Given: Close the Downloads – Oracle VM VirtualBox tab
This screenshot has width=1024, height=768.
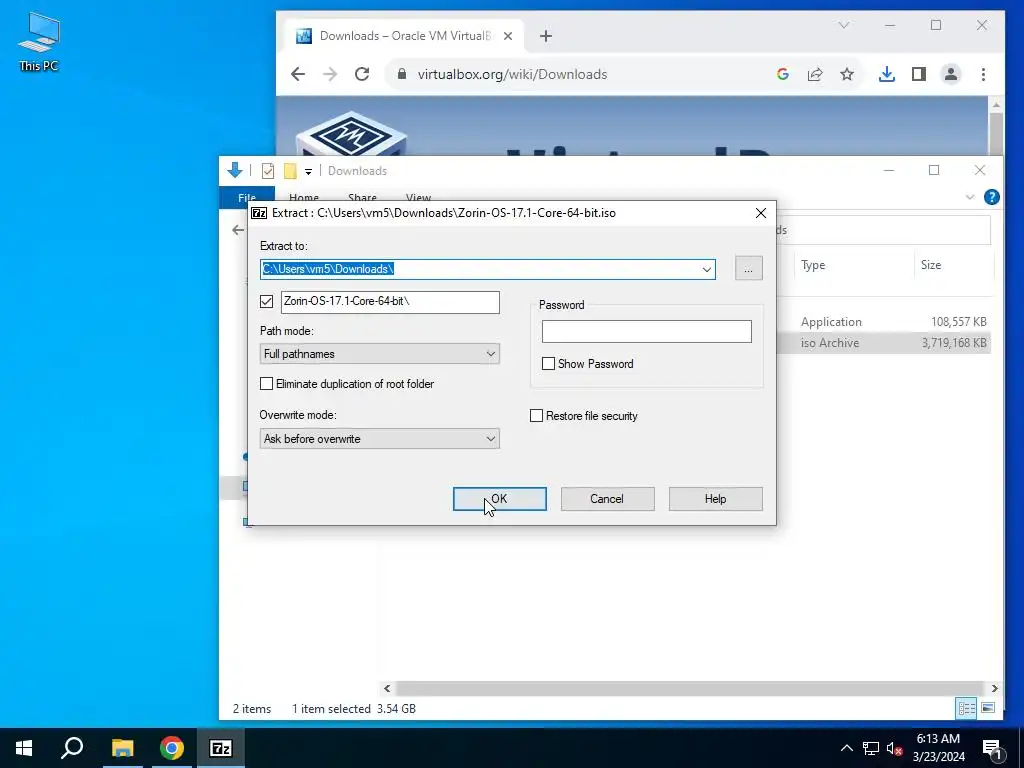Looking at the screenshot, I should click(508, 36).
